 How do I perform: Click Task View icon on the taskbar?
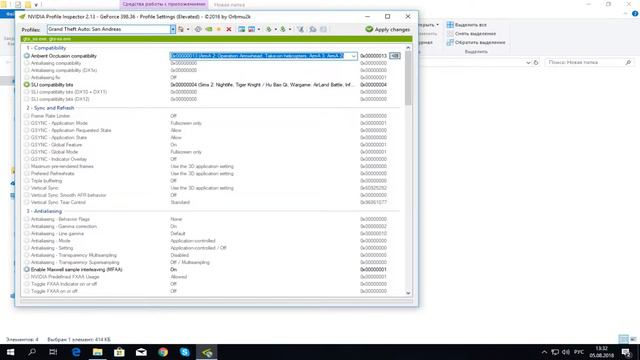53,352
